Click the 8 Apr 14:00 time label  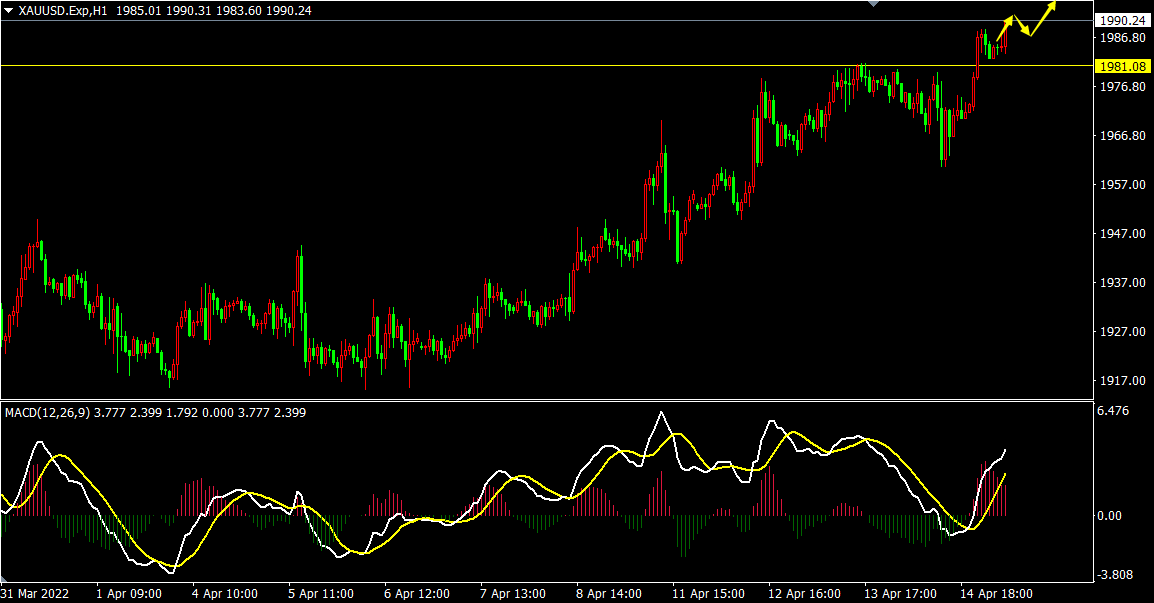pos(610,593)
